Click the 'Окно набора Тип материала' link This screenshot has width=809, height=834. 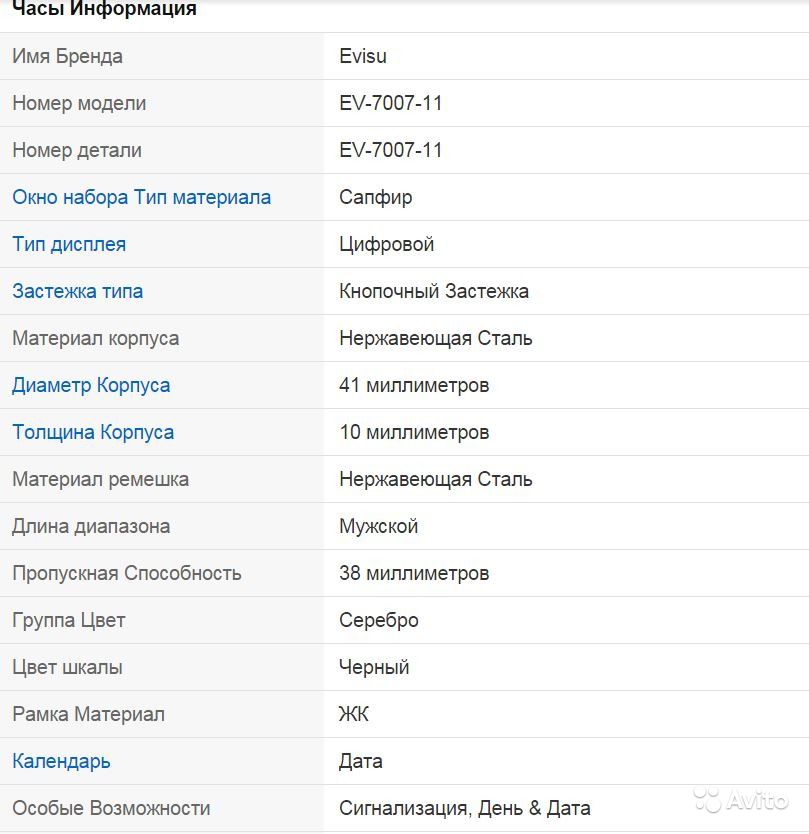coord(141,197)
